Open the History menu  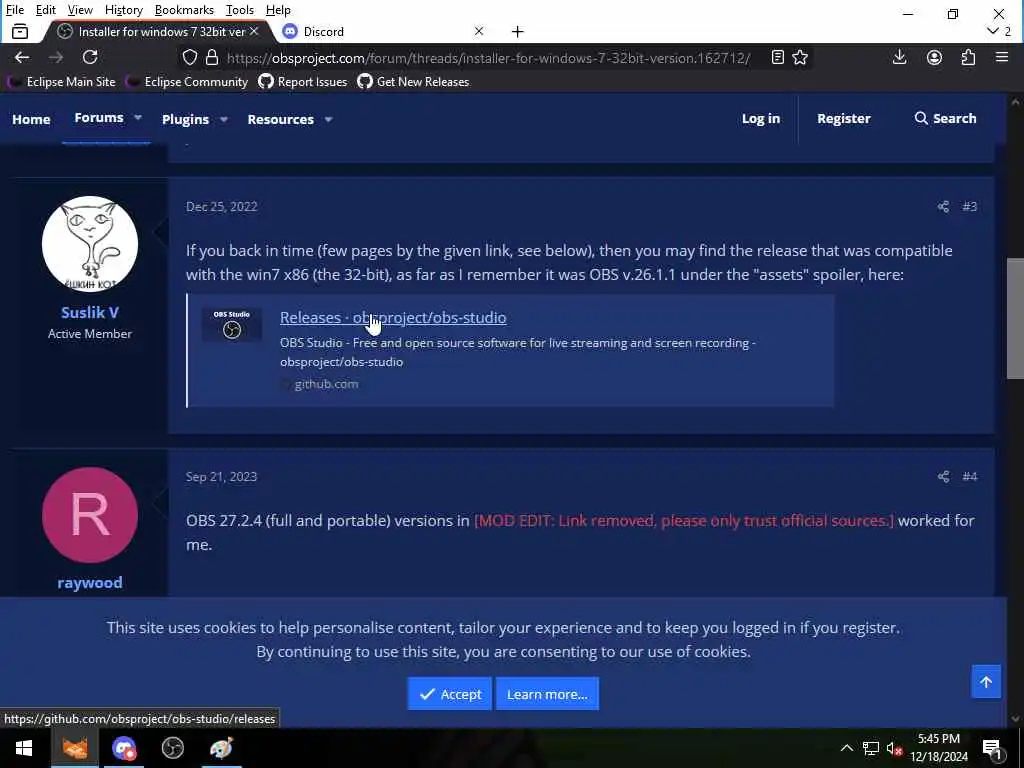point(123,10)
